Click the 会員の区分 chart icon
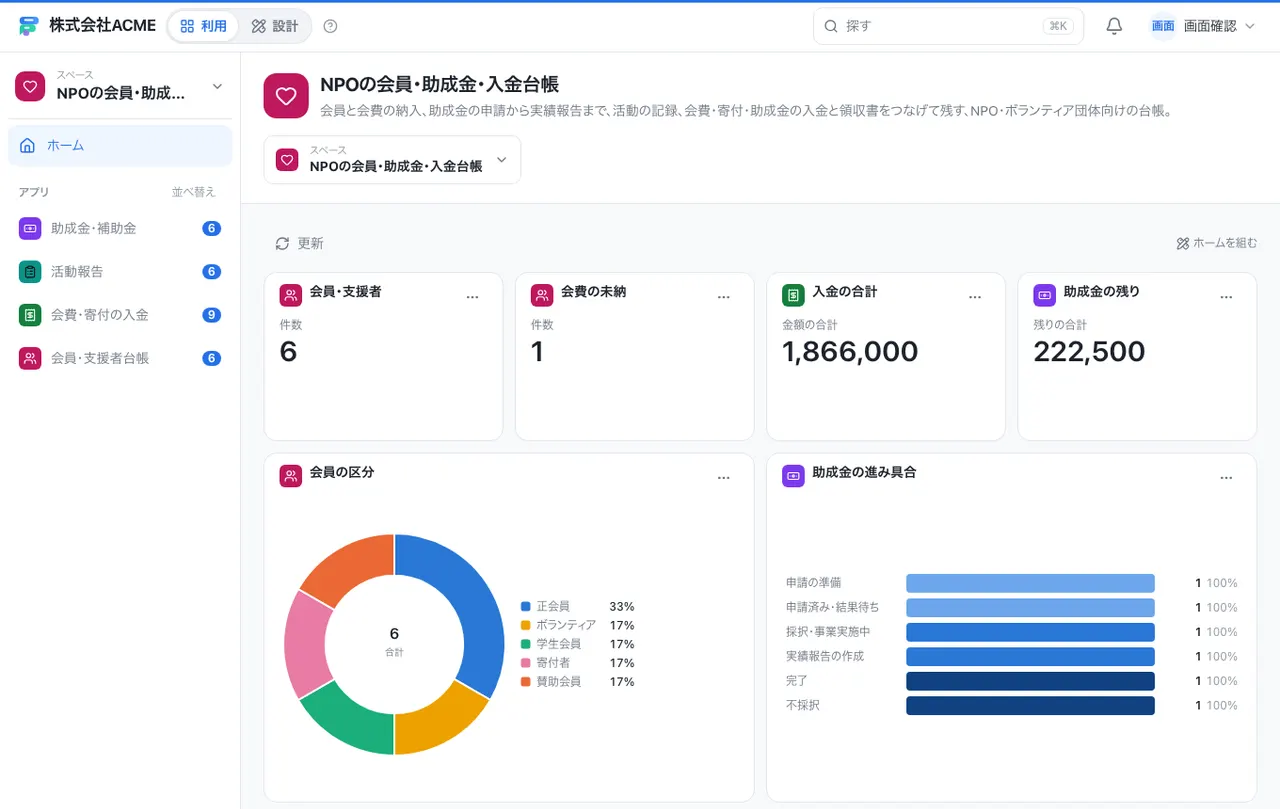Viewport: 1280px width, 809px height. [291, 476]
